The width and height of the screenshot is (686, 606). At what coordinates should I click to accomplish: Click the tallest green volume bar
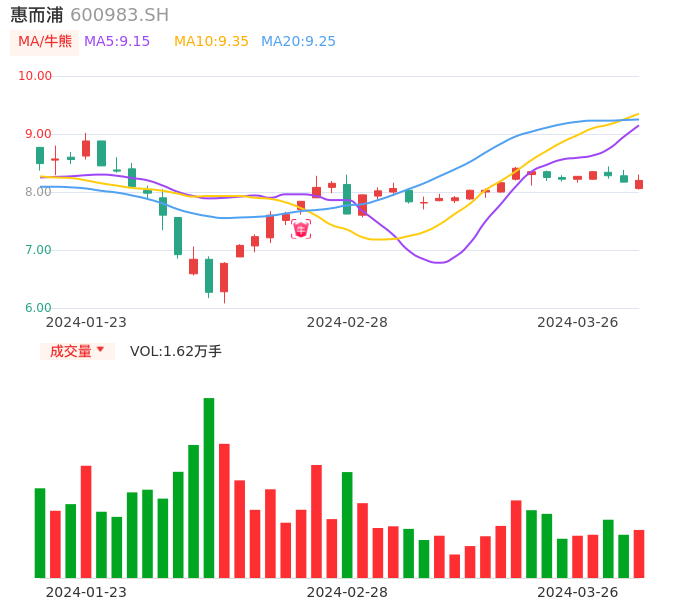[x=209, y=488]
